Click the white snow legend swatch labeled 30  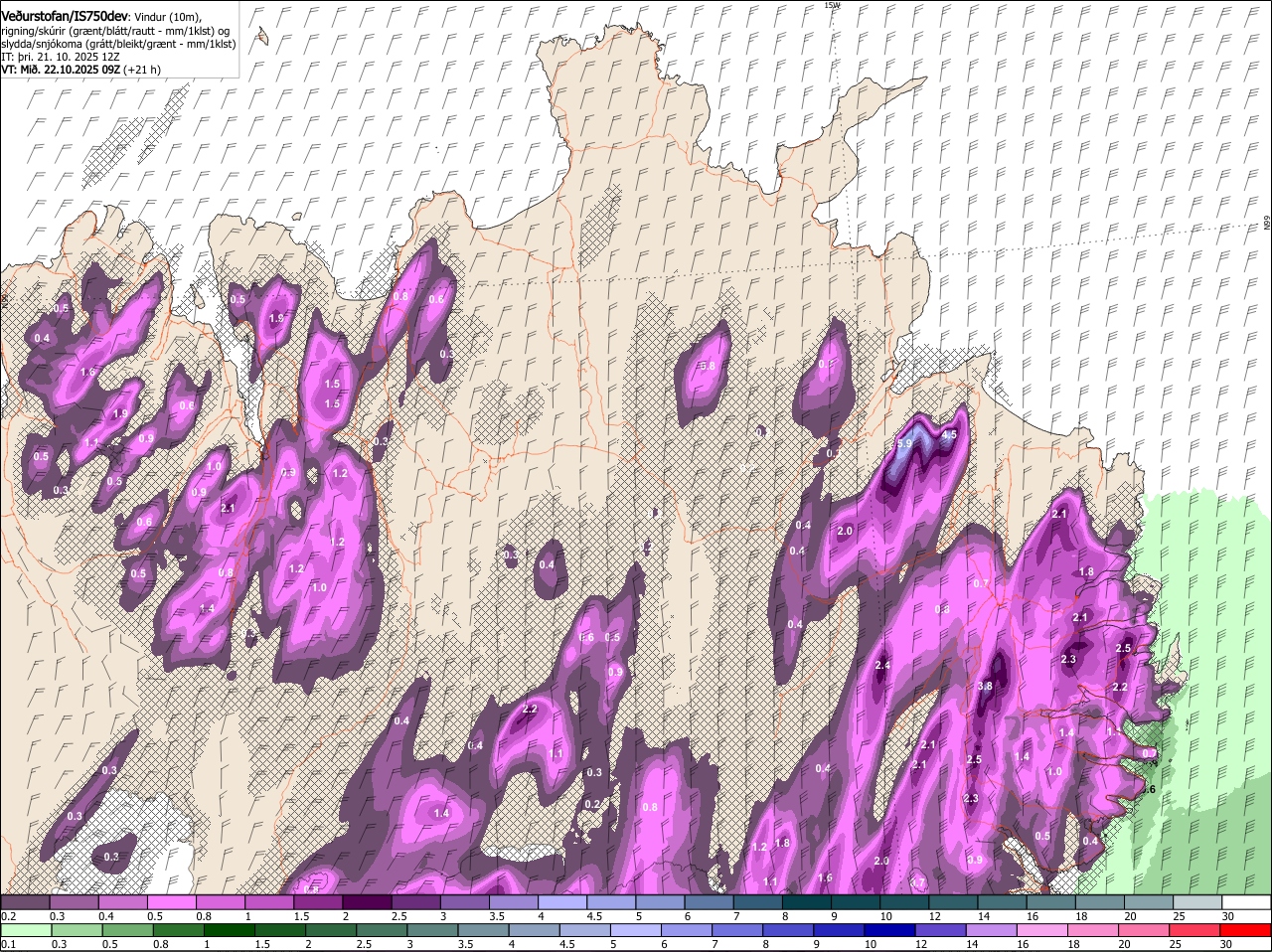click(x=1246, y=902)
